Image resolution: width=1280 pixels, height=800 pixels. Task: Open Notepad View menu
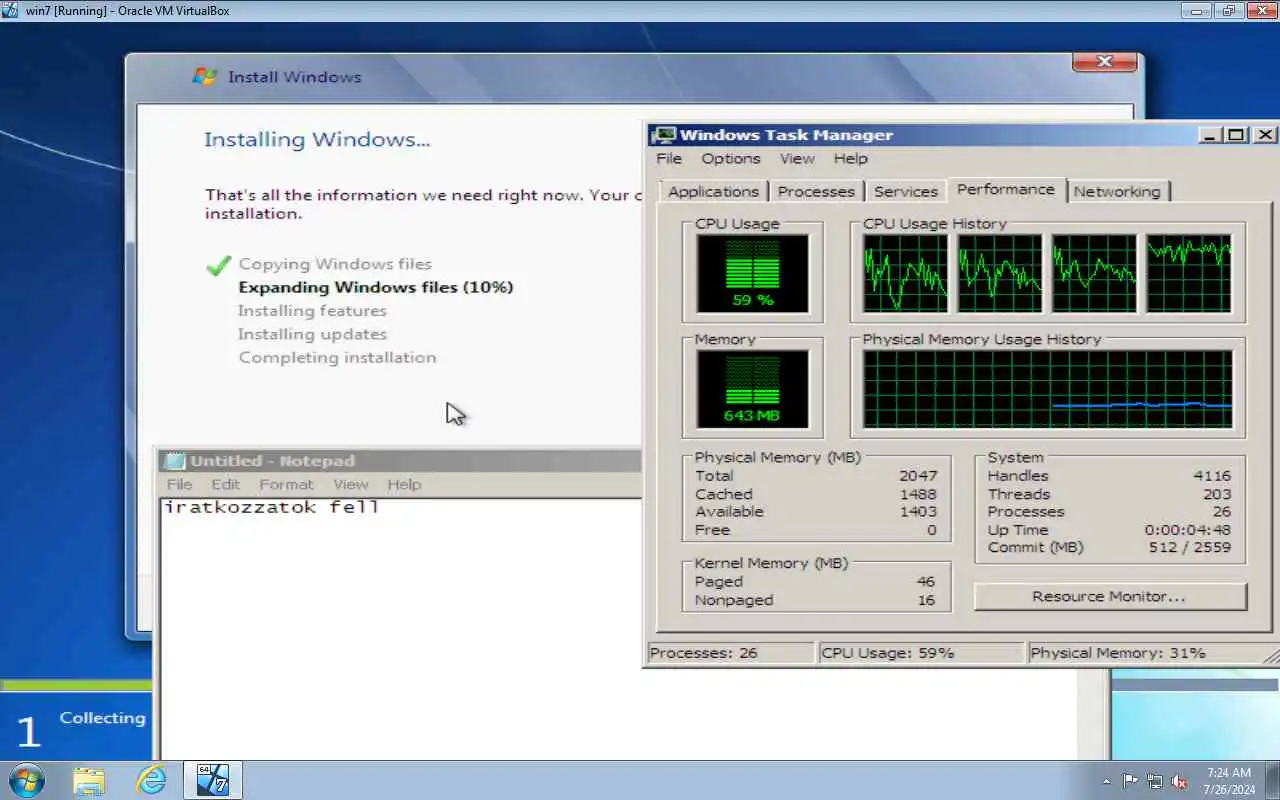click(x=351, y=484)
